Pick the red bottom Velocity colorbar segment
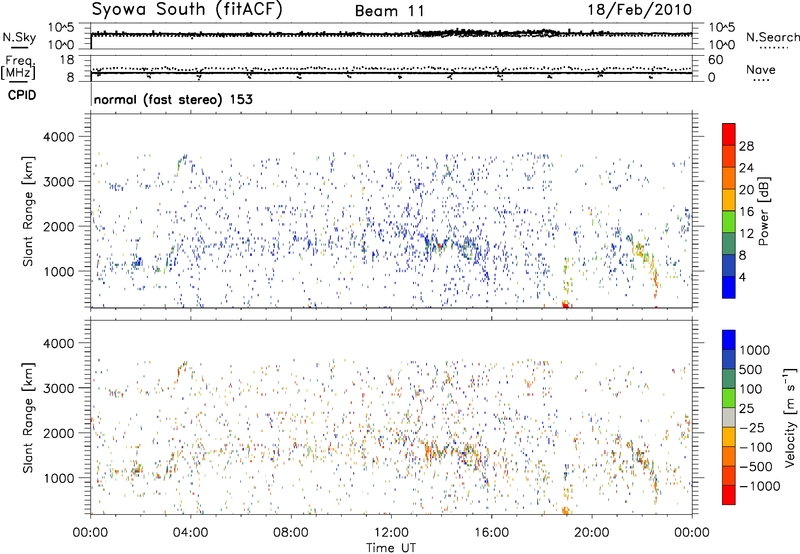This screenshot has width=800, height=554. click(x=729, y=495)
